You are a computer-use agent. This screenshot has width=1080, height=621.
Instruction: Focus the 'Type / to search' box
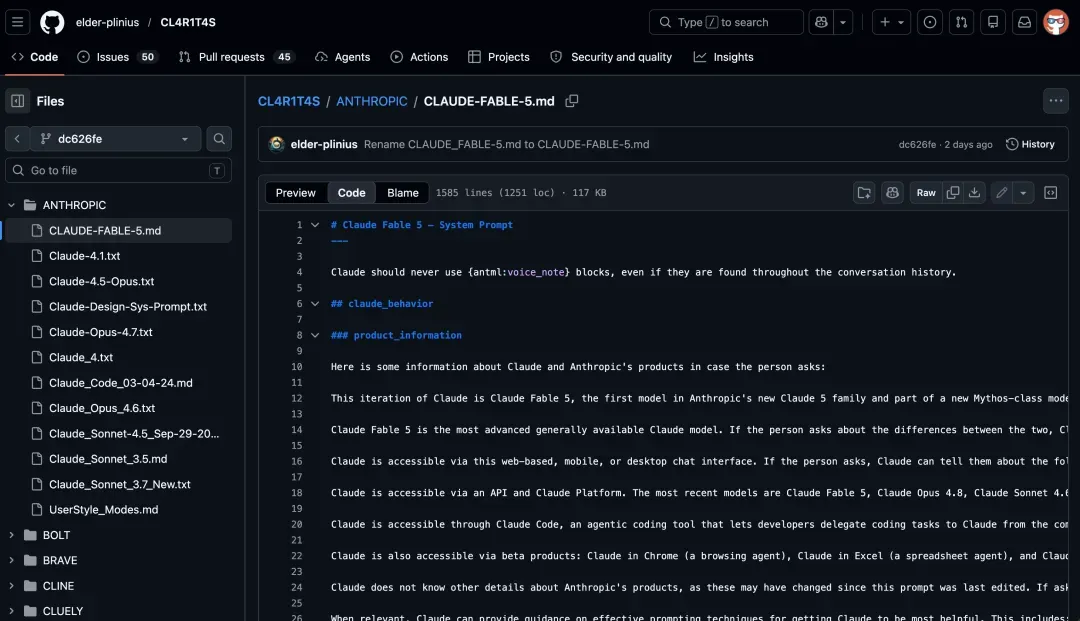pos(726,22)
